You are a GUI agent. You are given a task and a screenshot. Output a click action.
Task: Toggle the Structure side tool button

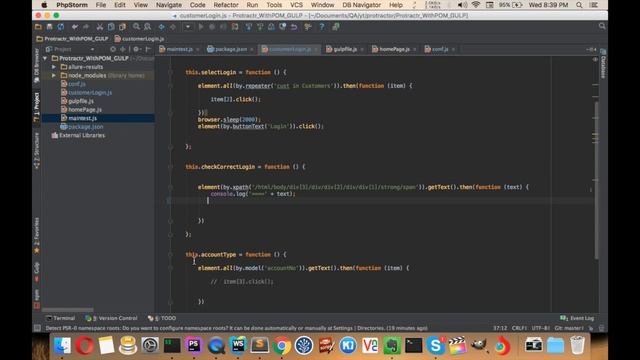tap(37, 151)
